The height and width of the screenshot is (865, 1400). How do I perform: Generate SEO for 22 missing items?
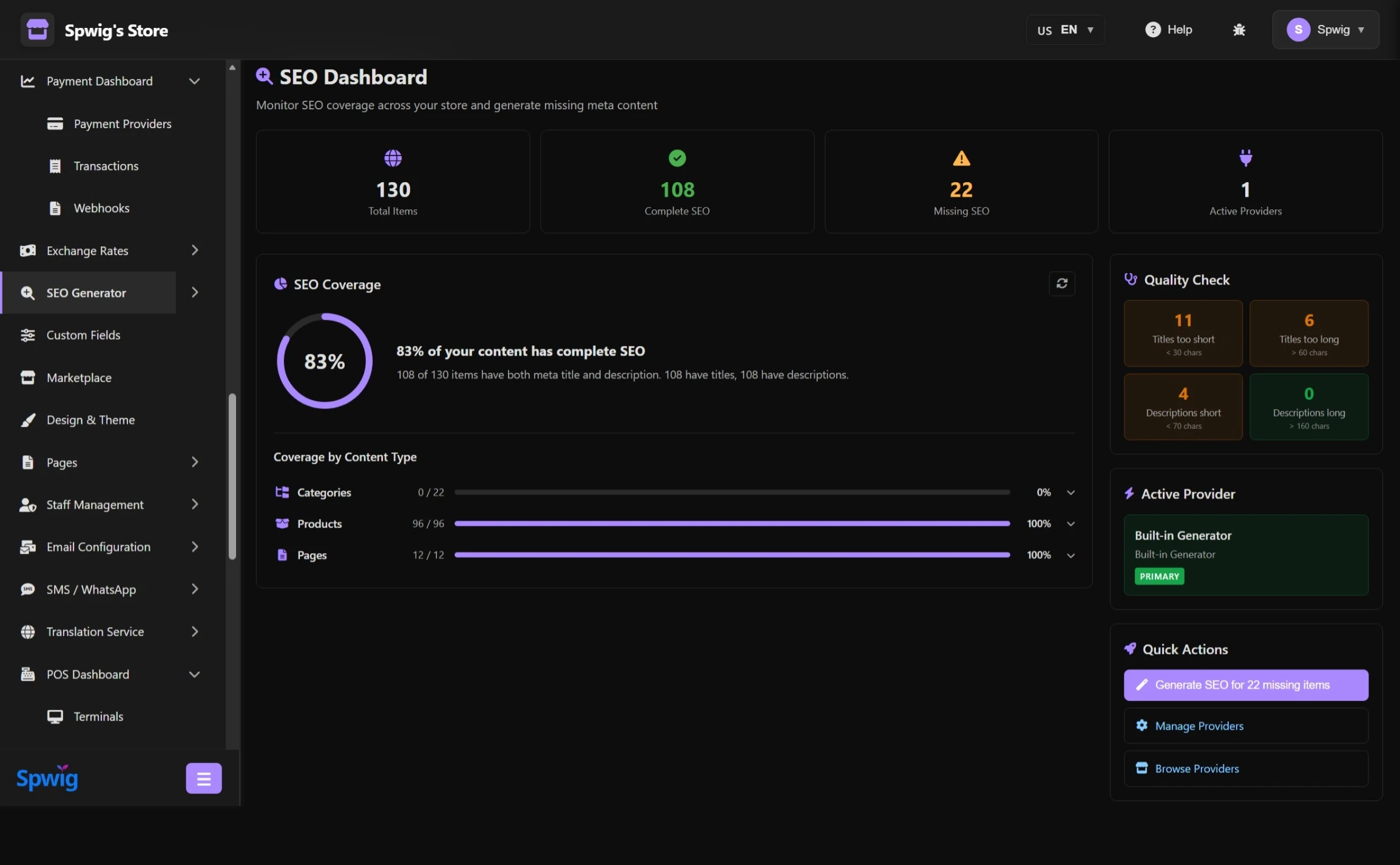point(1246,685)
